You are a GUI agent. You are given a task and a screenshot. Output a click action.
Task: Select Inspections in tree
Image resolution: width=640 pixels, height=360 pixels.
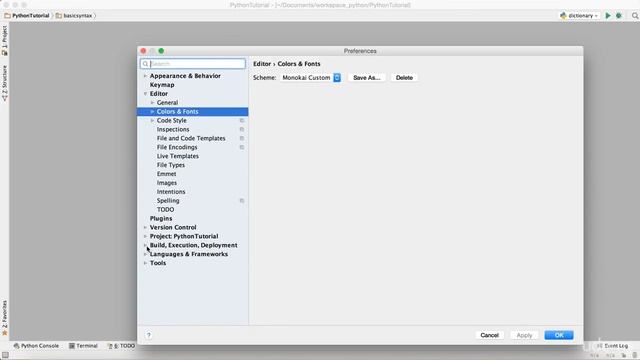(x=173, y=129)
